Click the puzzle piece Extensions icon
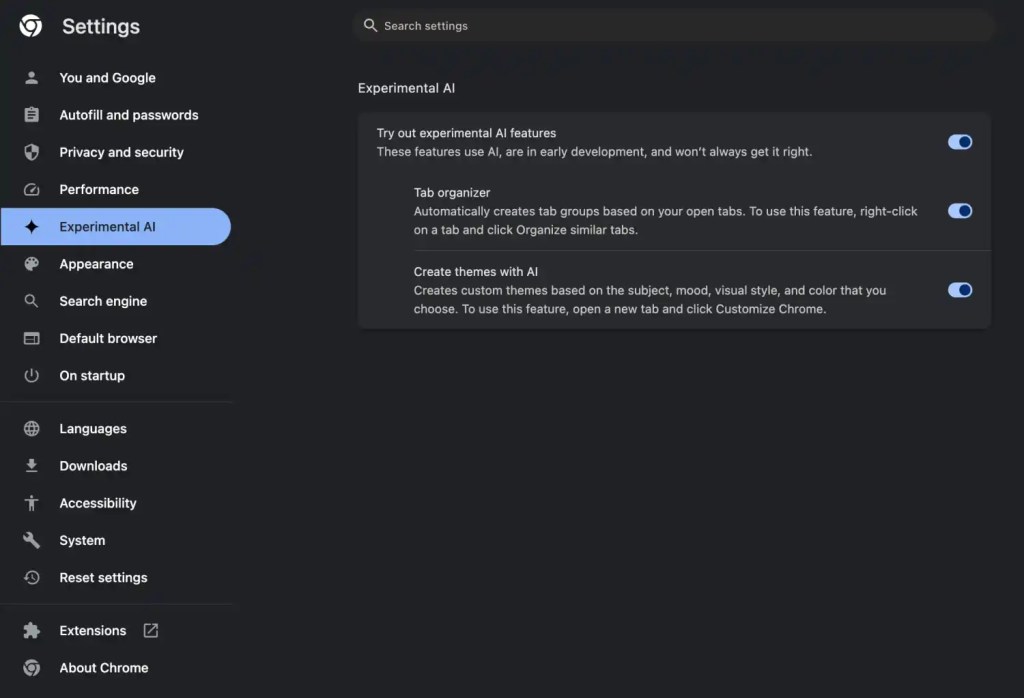The width and height of the screenshot is (1024, 698). [31, 630]
